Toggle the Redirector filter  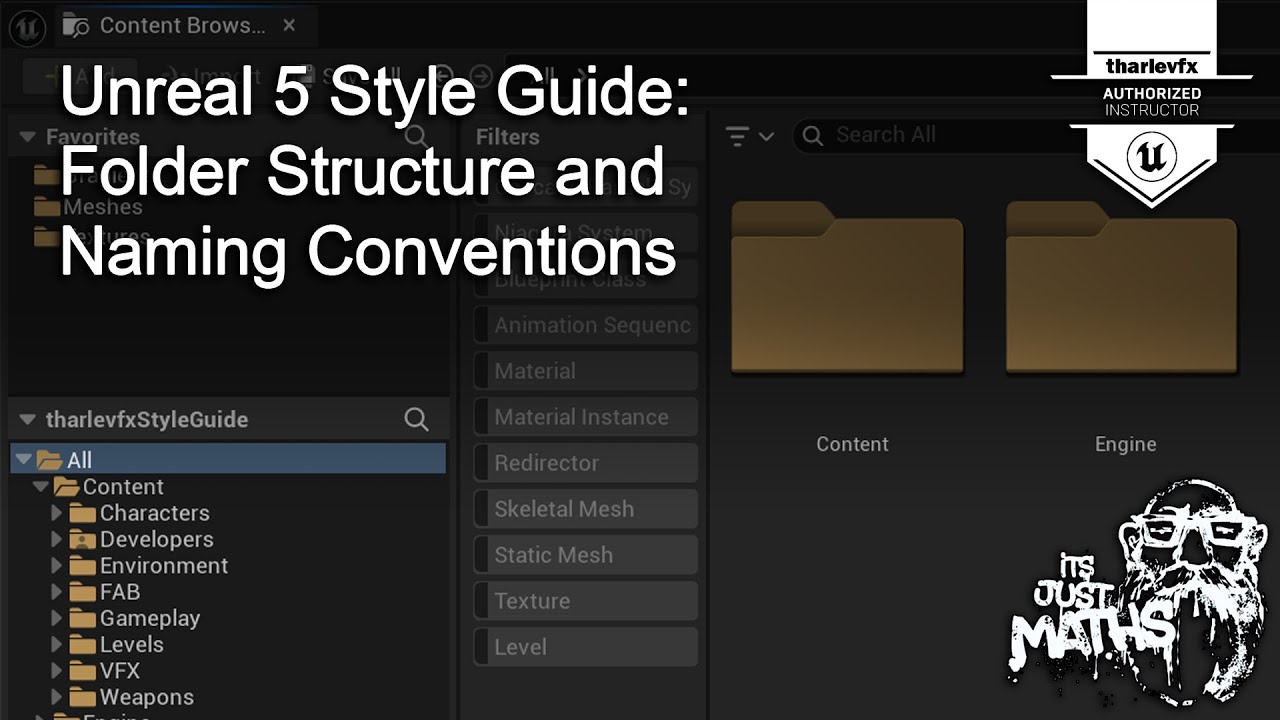click(x=585, y=463)
